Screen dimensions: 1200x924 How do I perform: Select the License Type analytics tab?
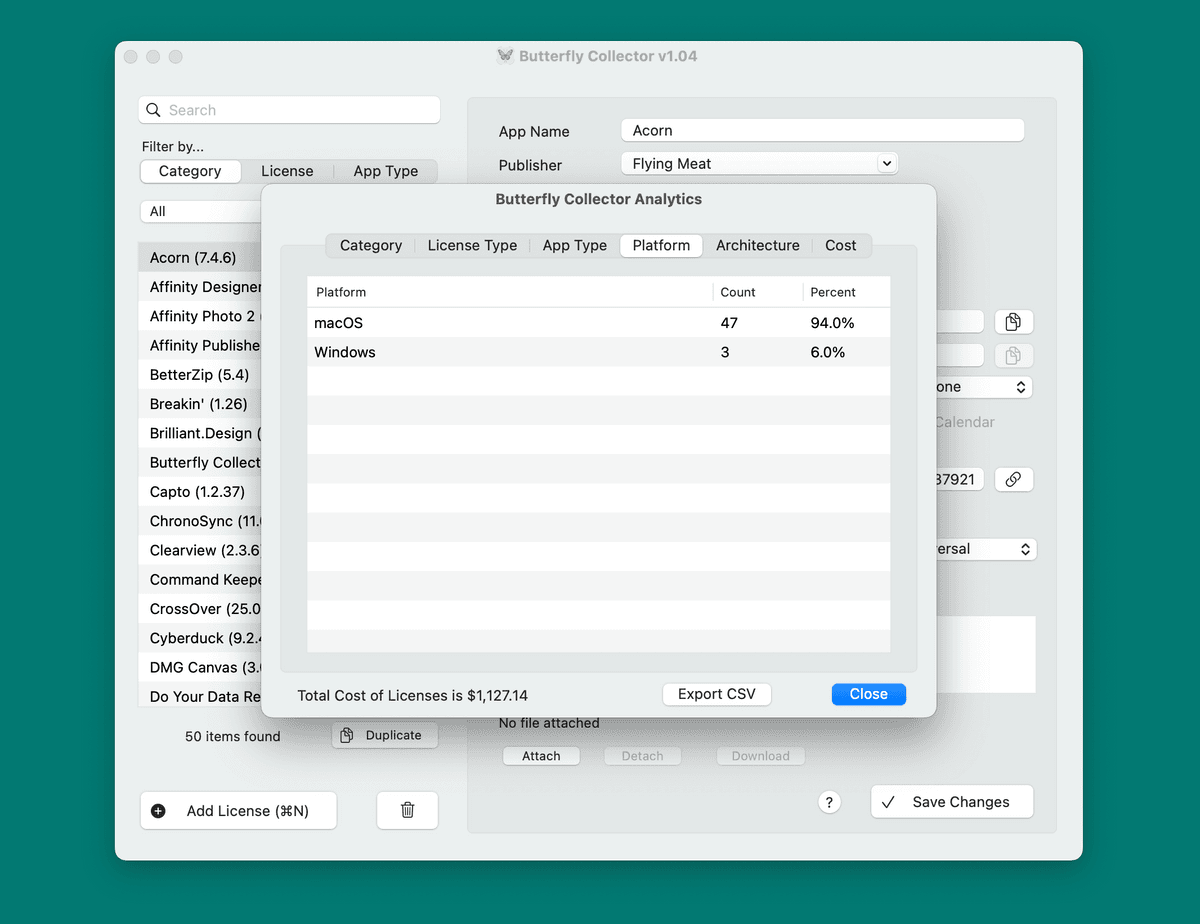472,245
